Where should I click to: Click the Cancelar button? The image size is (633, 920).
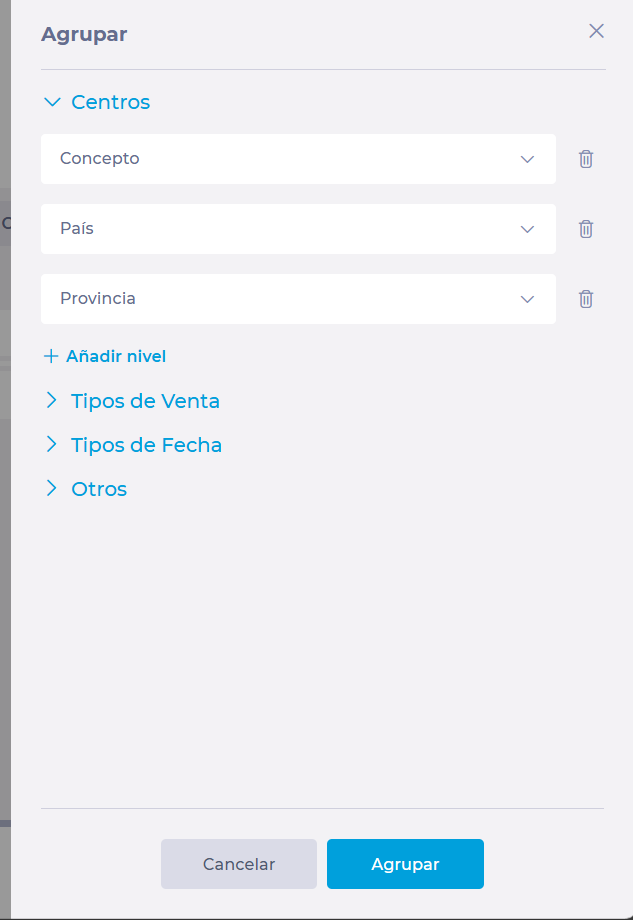click(x=239, y=864)
